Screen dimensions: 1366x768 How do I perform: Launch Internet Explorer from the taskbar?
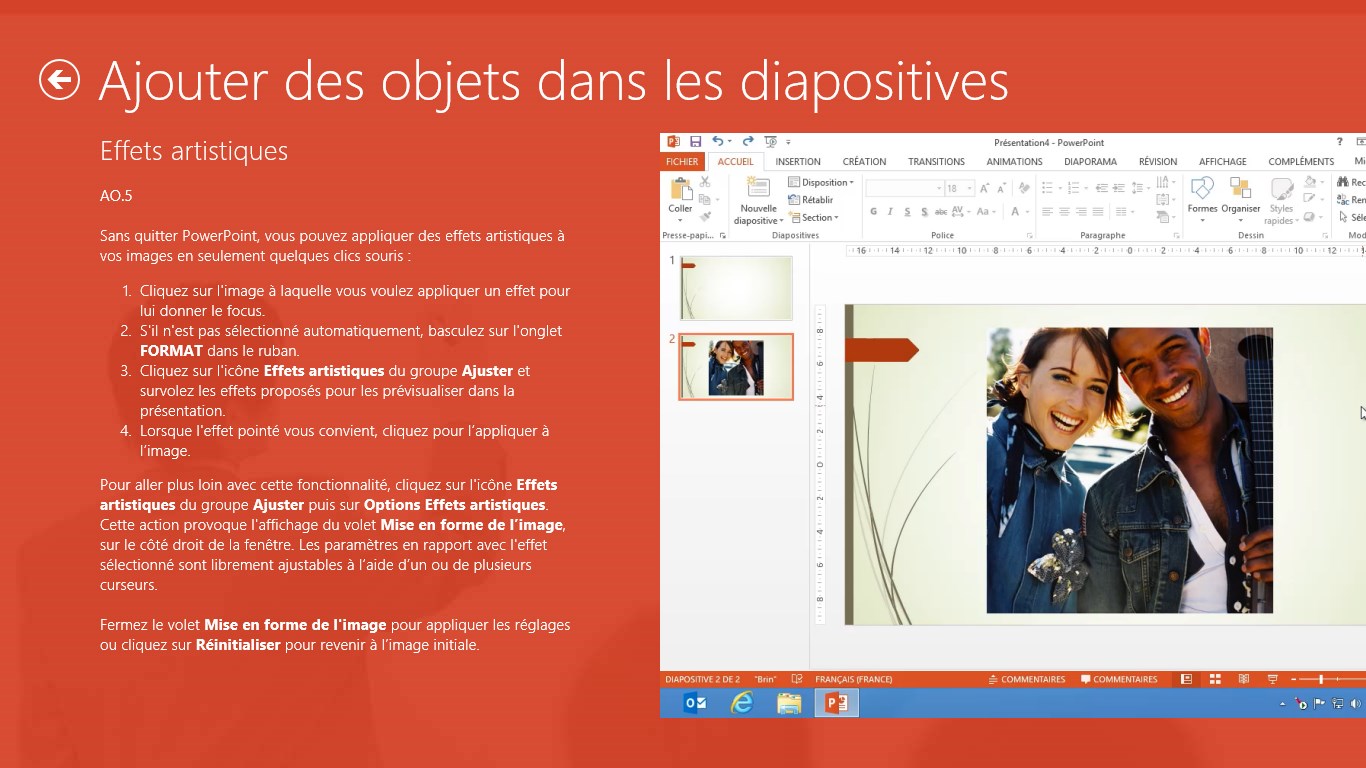[741, 703]
